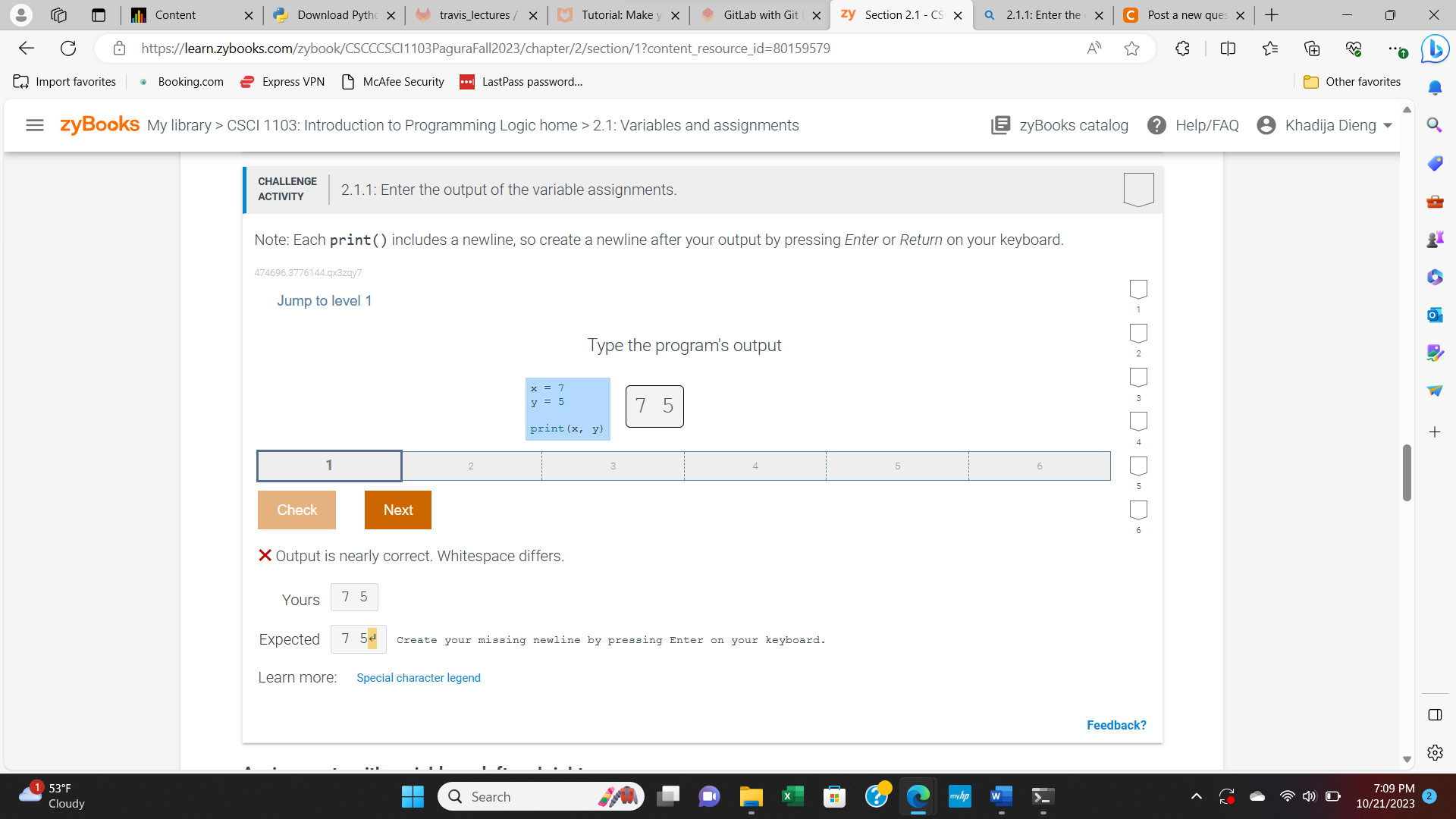Viewport: 1456px width, 819px height.
Task: Click the Next button to advance
Action: coord(397,509)
